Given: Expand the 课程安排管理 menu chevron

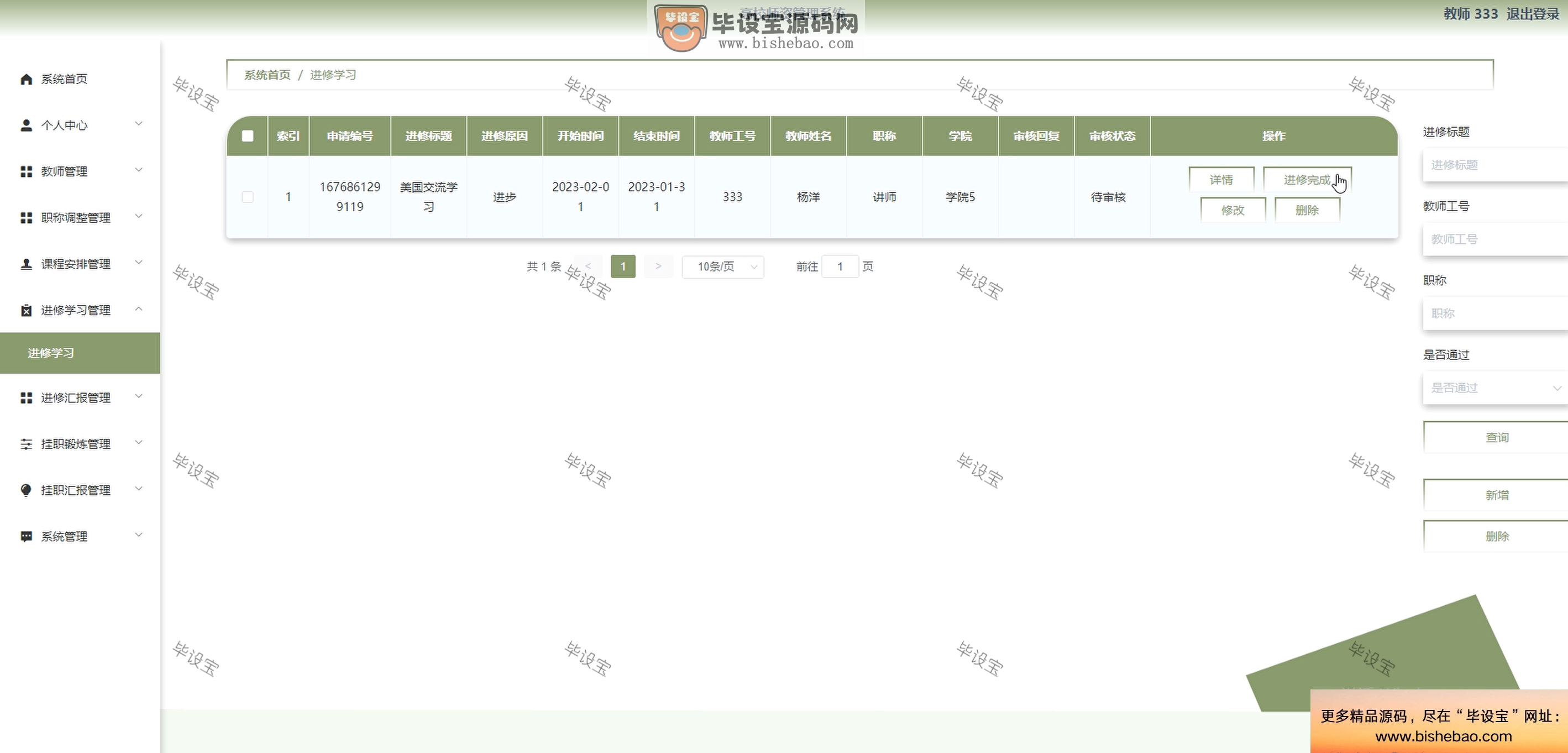Looking at the screenshot, I should pyautogui.click(x=139, y=263).
